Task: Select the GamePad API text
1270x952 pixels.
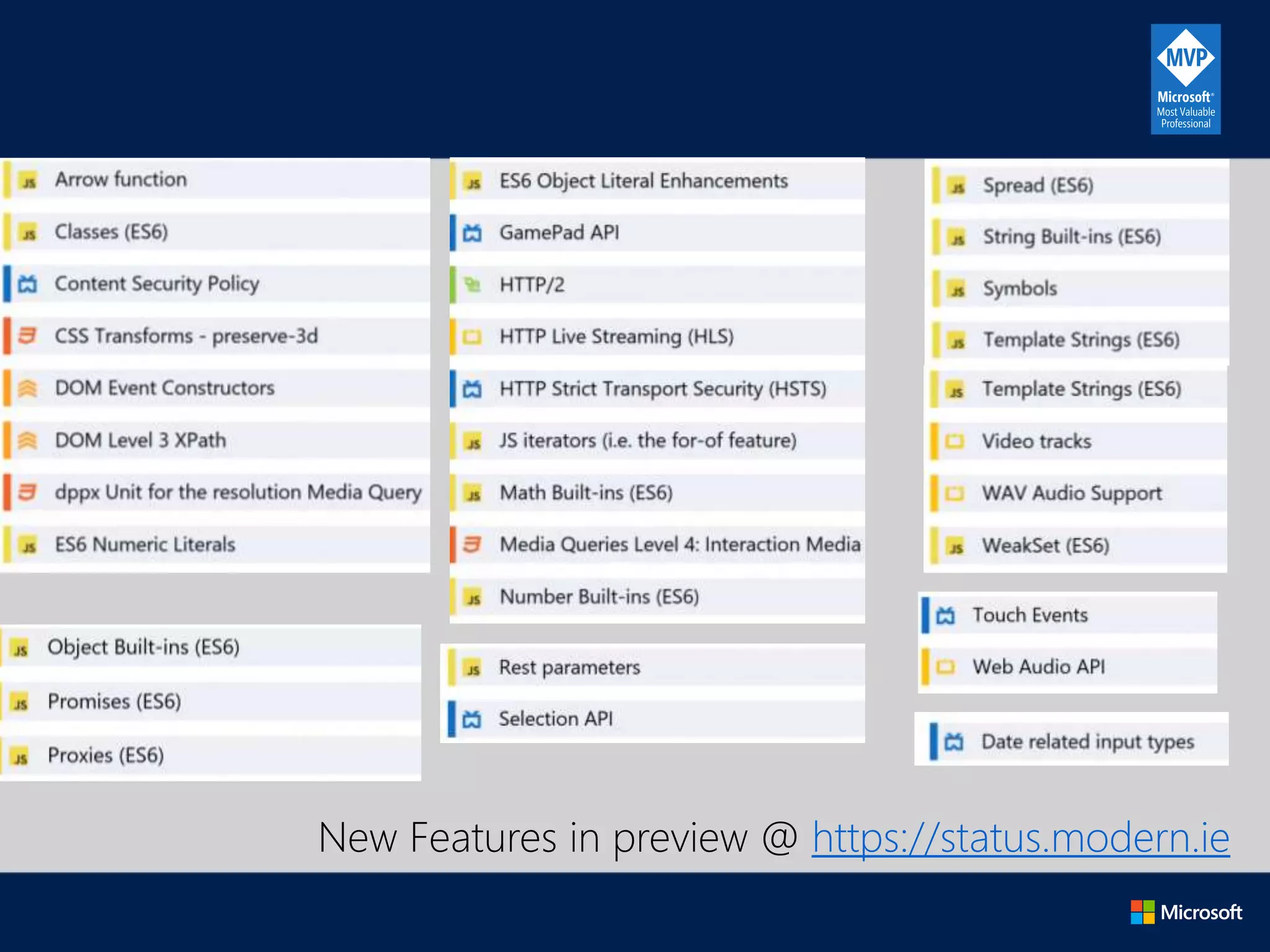Action: [559, 232]
